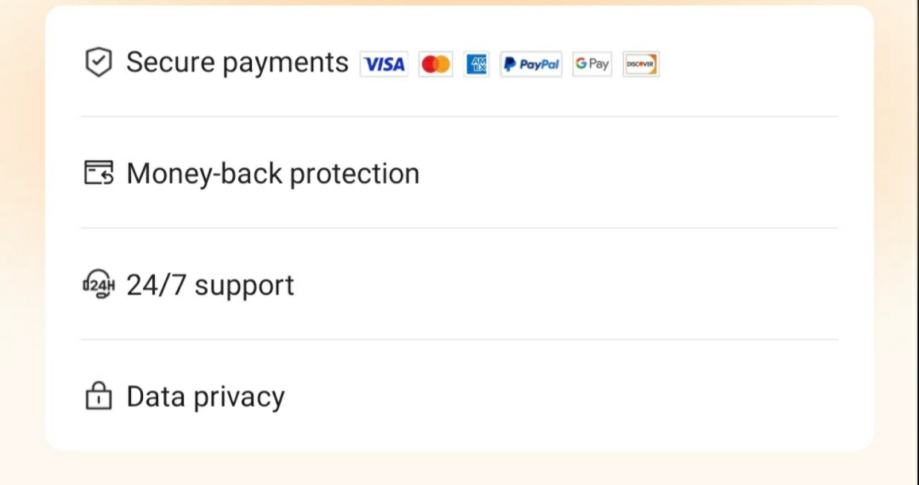Click the shield checkmark icon
The image size is (919, 485).
point(98,63)
